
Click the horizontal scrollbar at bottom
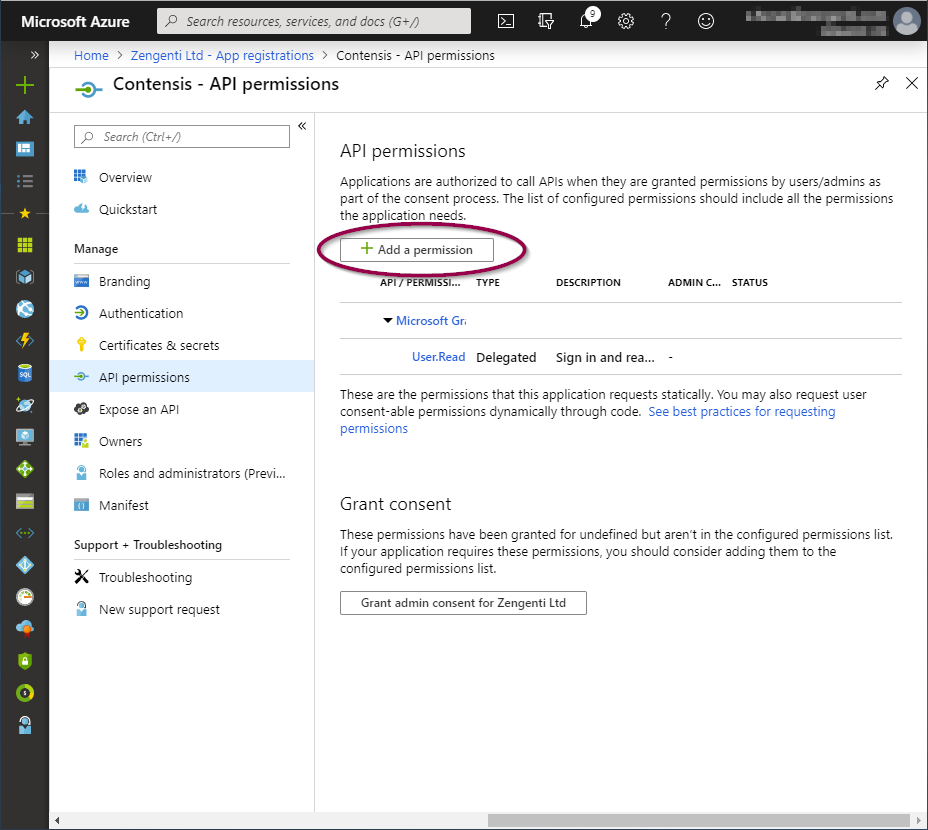[x=698, y=821]
